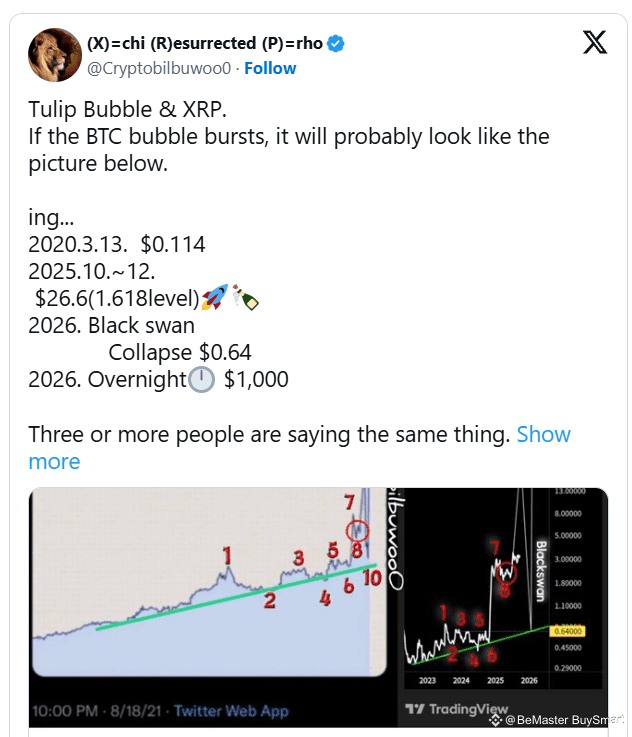Open the lion profile avatar
The image size is (632, 737).
[x=55, y=55]
